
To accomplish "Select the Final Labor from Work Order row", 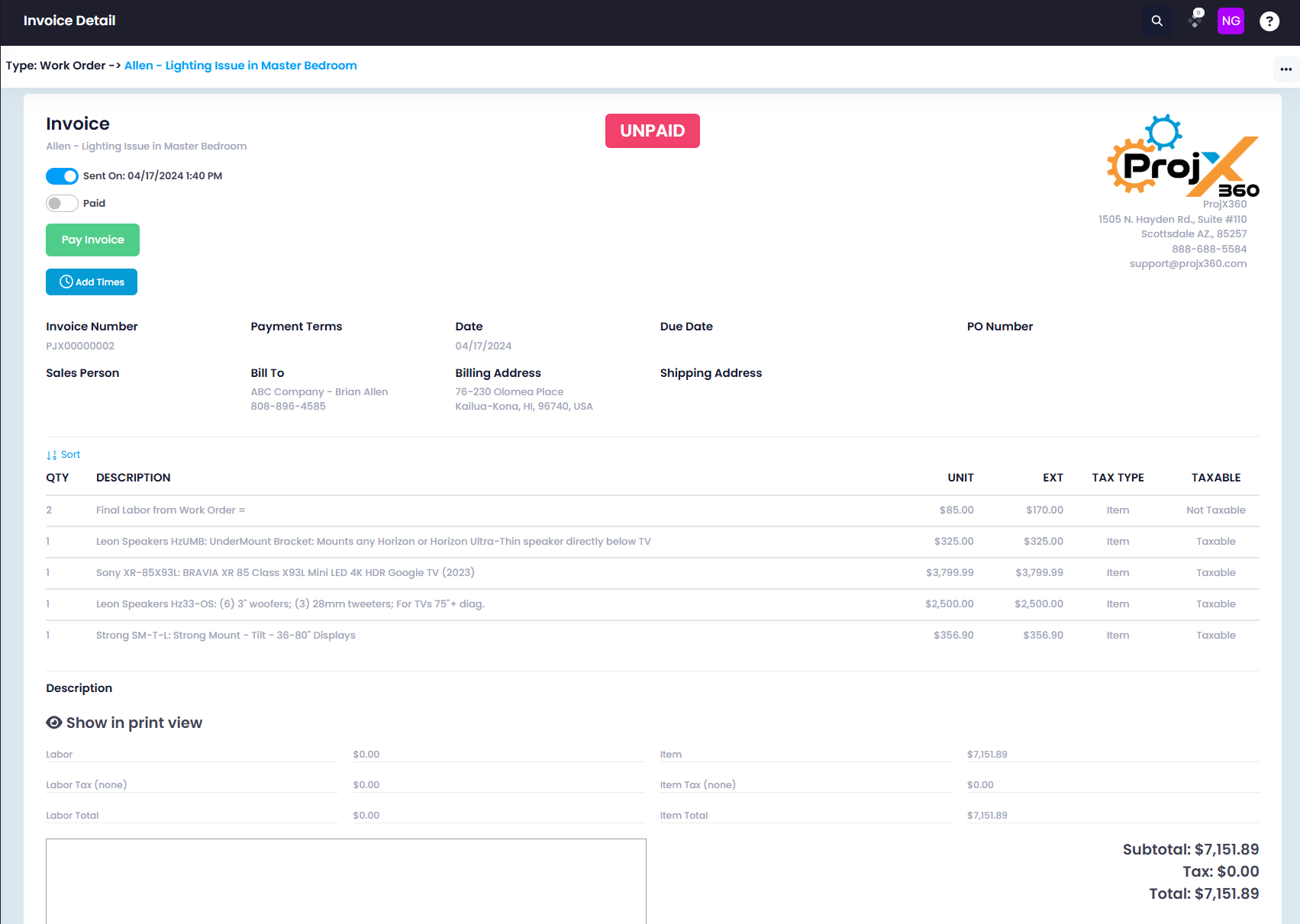I will pyautogui.click(x=653, y=510).
